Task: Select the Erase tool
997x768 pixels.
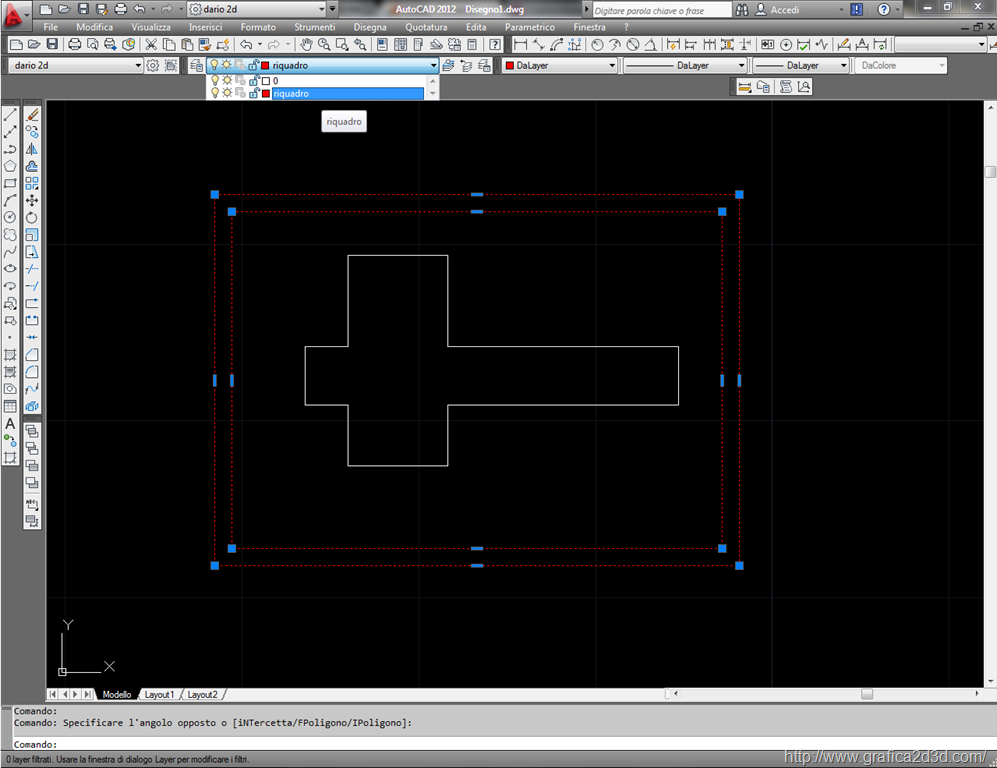Action: click(x=32, y=115)
